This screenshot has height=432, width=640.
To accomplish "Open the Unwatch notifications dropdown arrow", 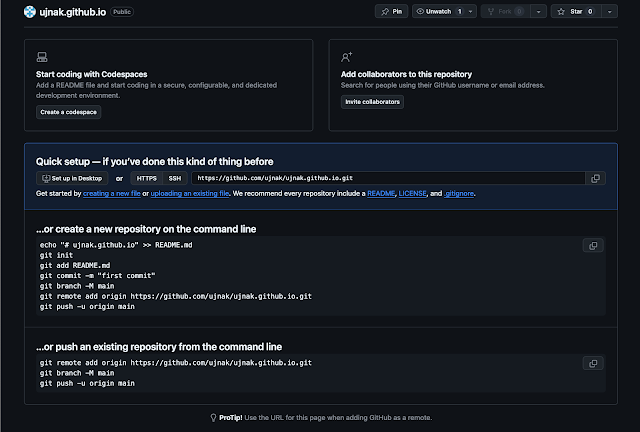I will [471, 12].
